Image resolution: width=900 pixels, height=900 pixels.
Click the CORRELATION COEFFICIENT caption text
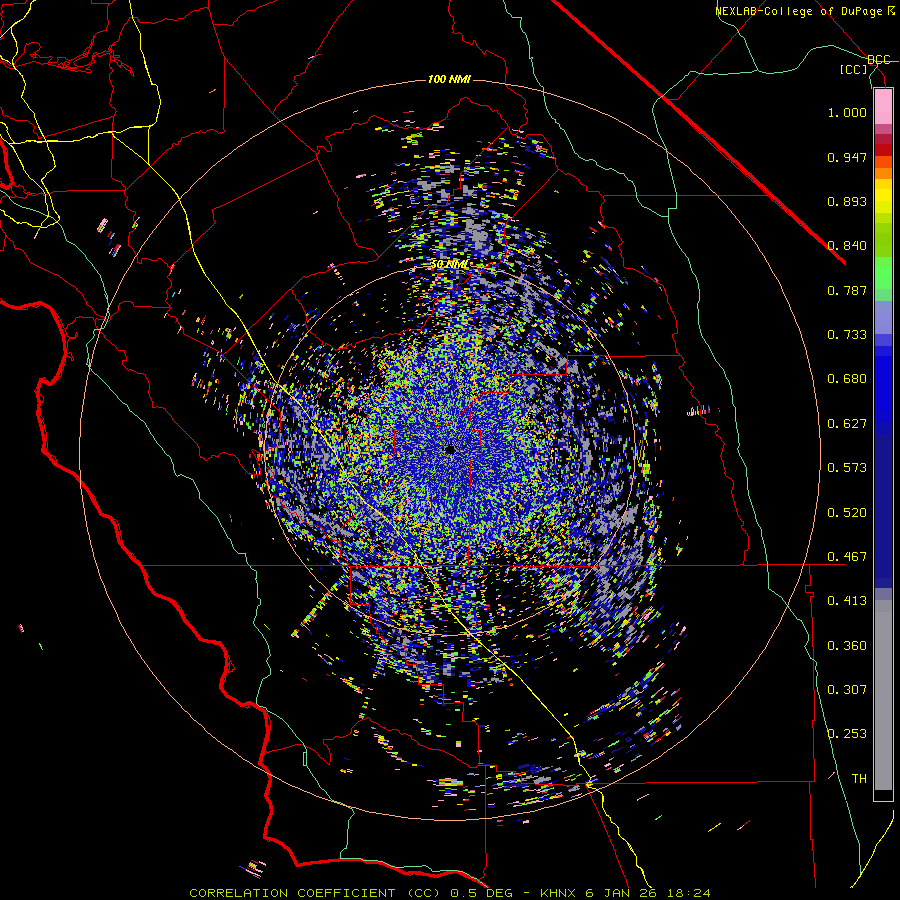click(x=292, y=893)
